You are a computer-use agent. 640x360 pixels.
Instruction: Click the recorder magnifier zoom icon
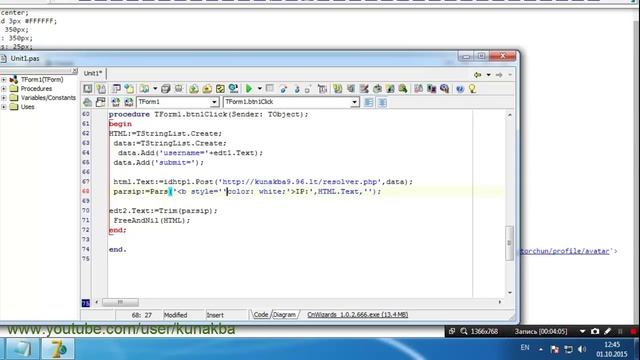coord(464,331)
